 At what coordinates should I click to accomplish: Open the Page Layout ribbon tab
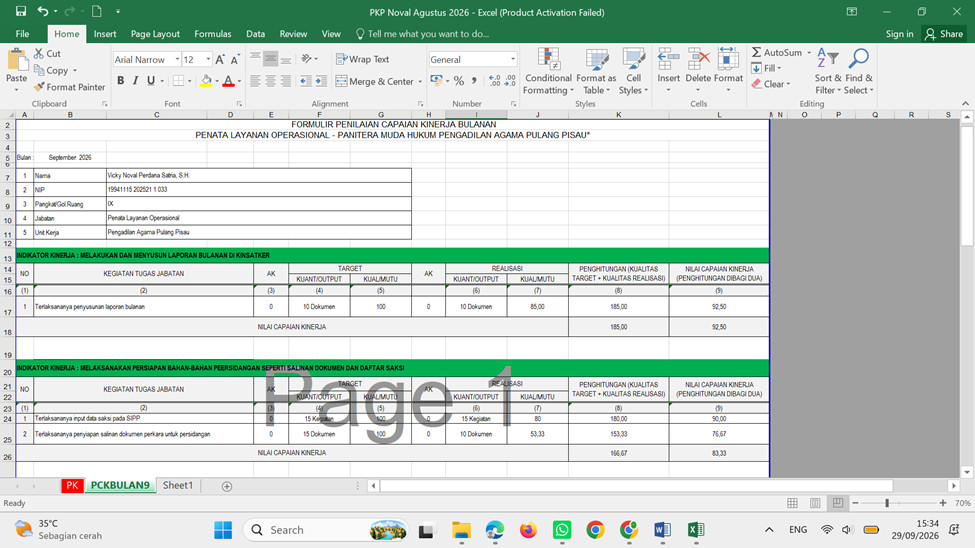click(x=155, y=34)
